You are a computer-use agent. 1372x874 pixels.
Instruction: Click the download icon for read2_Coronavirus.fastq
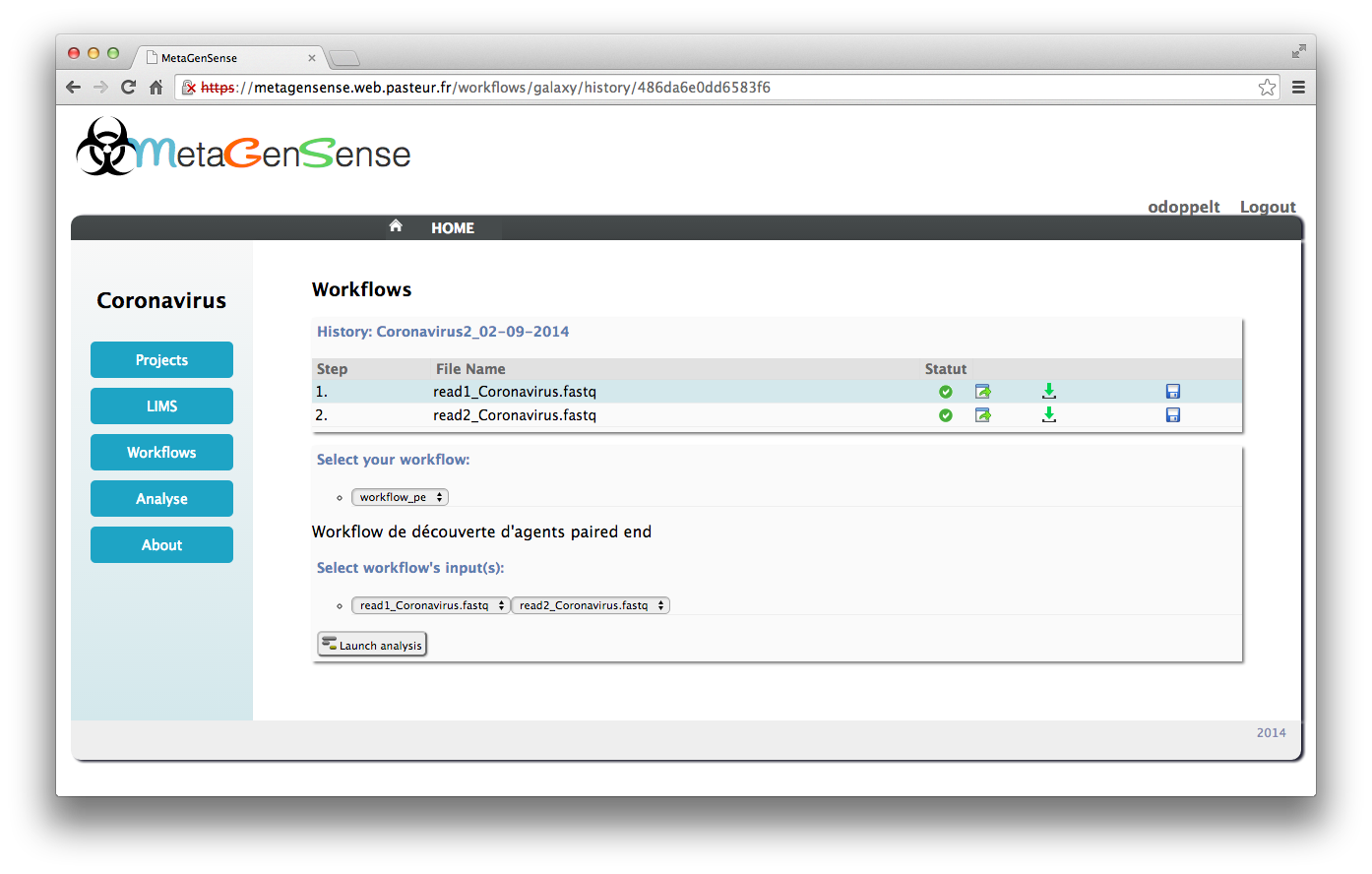point(1049,414)
